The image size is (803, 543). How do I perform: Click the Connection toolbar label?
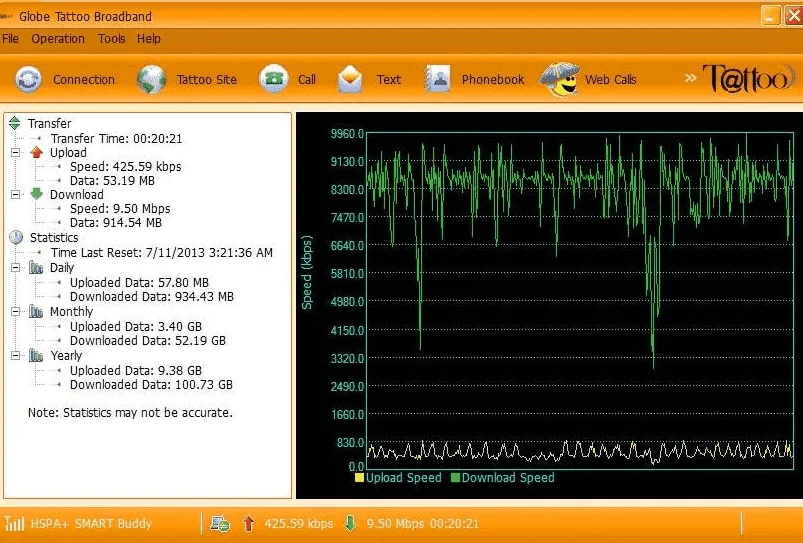(84, 79)
